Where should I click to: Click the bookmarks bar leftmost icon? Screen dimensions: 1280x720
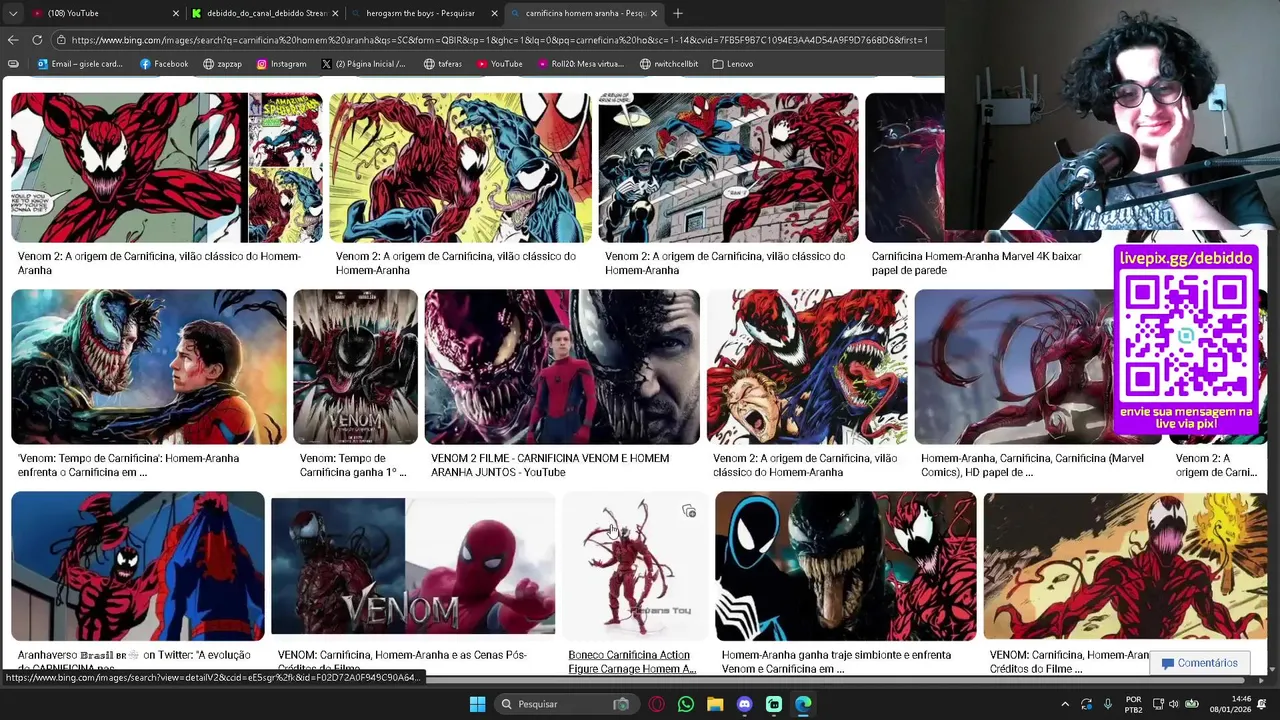pyautogui.click(x=13, y=64)
